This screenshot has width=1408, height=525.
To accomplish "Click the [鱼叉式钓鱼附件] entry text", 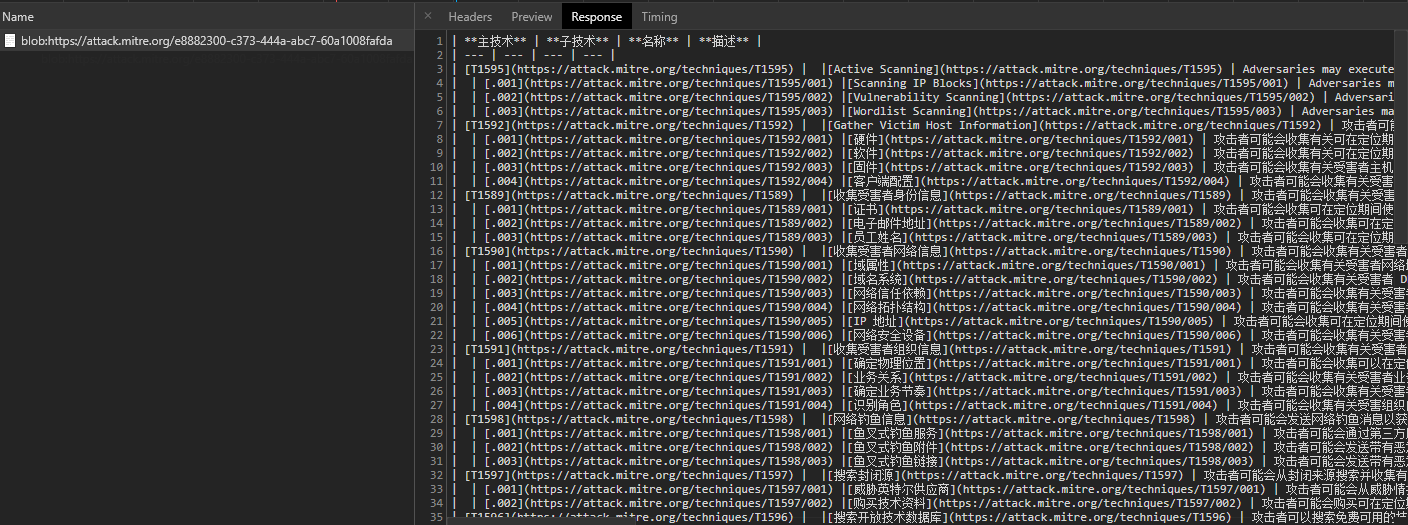I will (x=896, y=447).
